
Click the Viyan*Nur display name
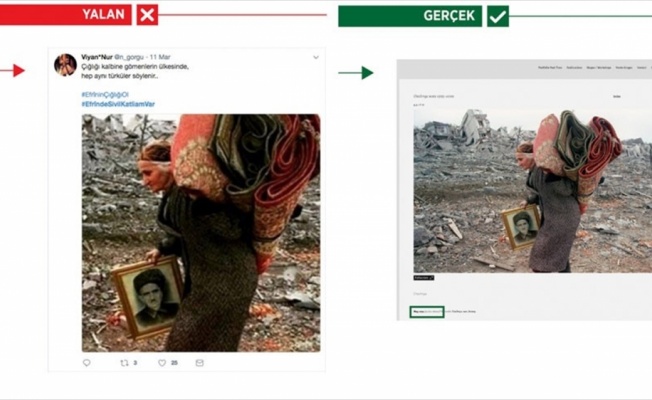(97, 57)
